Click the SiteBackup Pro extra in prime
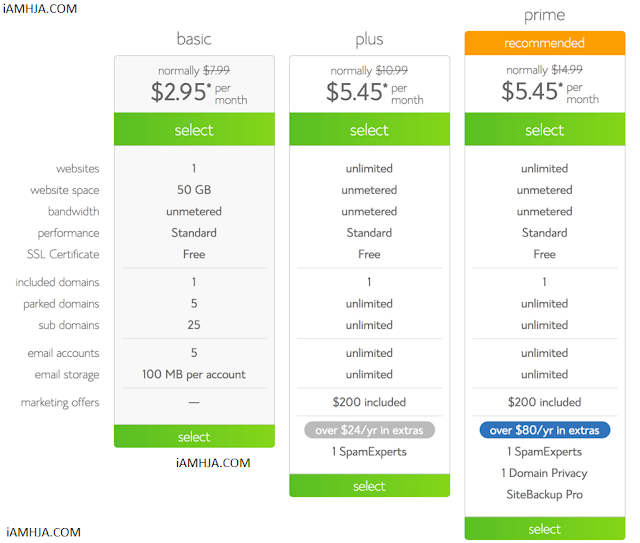The width and height of the screenshot is (640, 543). [544, 494]
